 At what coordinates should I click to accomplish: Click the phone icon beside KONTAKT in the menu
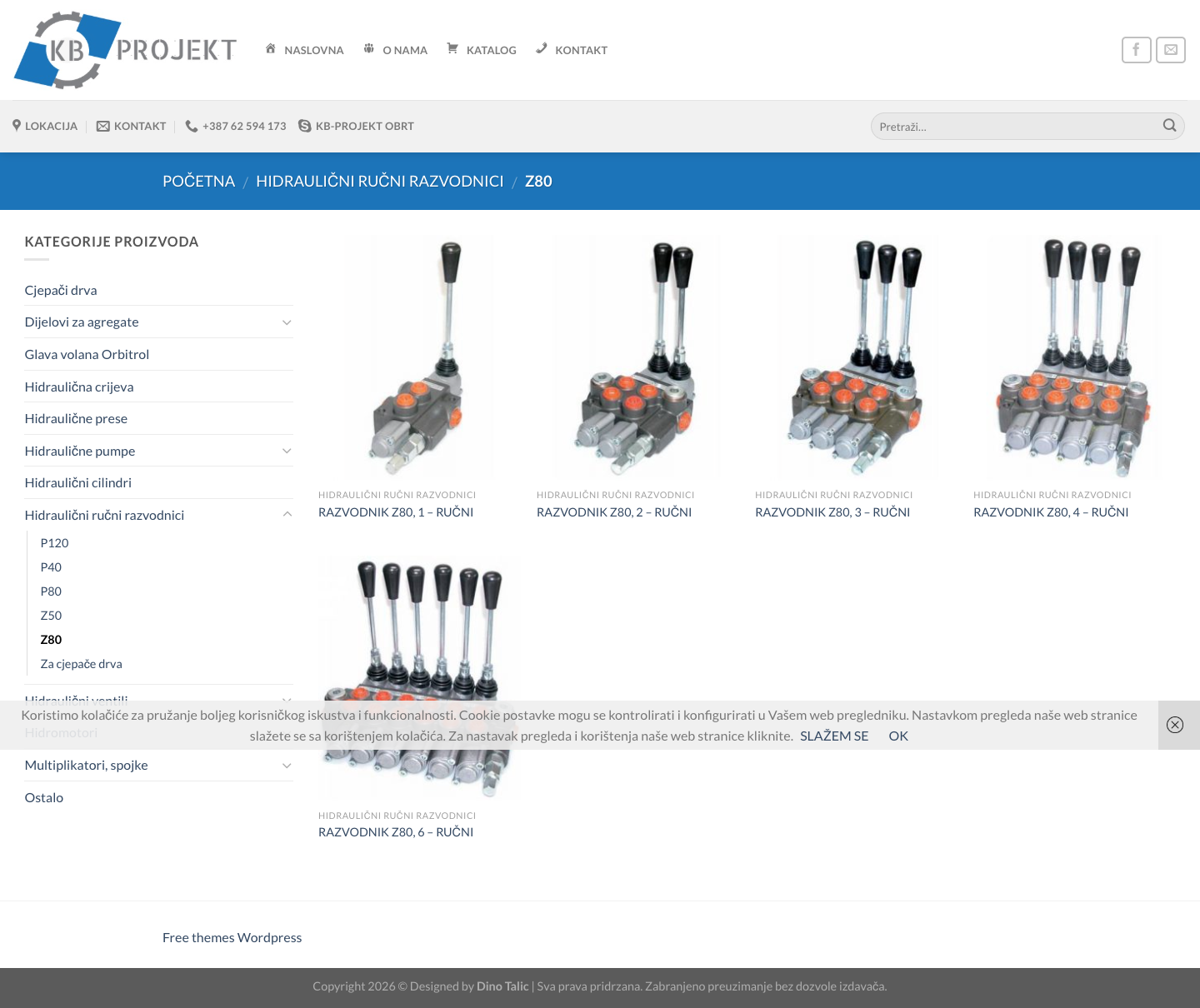coord(542,48)
